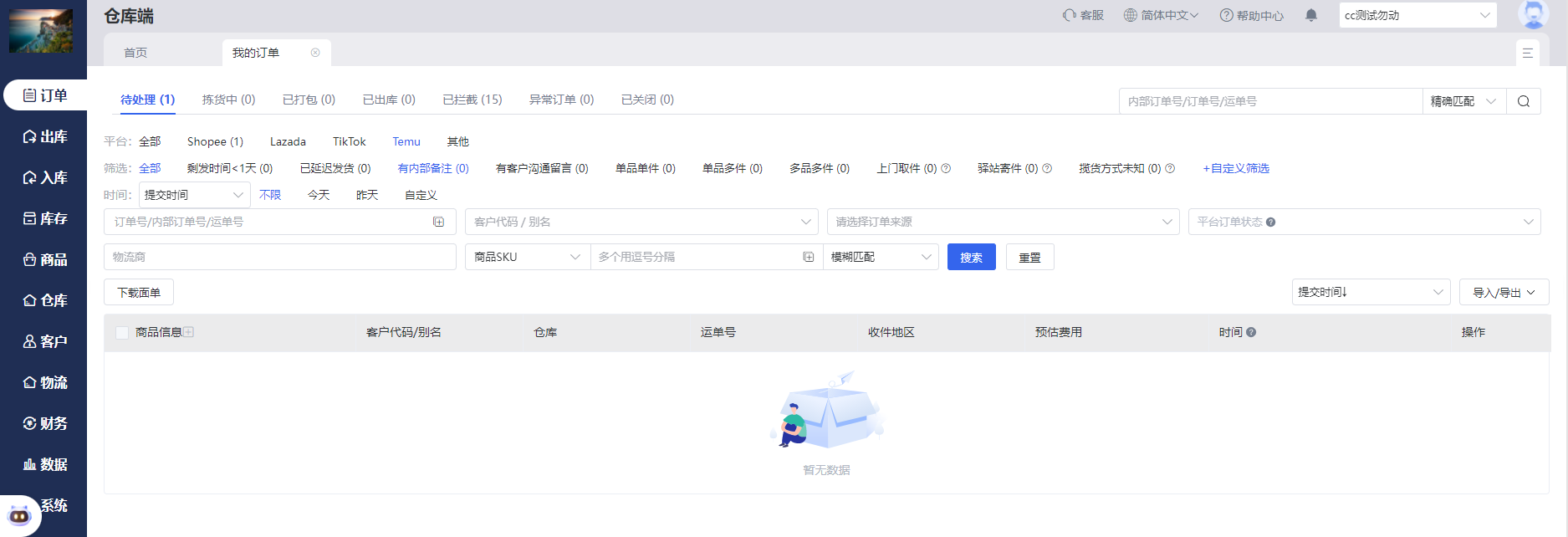Expand the 精确匹配 match type dropdown
This screenshot has width=1568, height=537.
[1463, 101]
